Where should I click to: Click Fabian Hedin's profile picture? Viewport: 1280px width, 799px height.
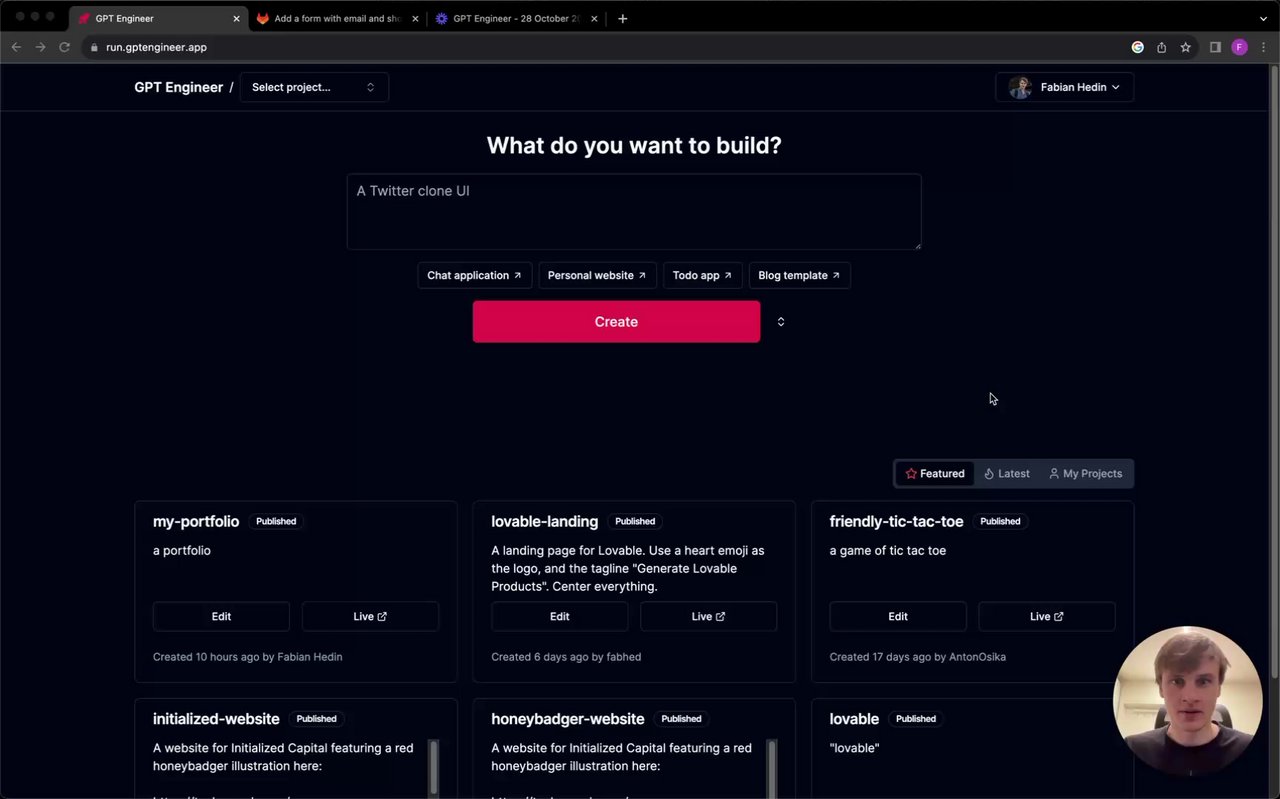pos(1020,87)
